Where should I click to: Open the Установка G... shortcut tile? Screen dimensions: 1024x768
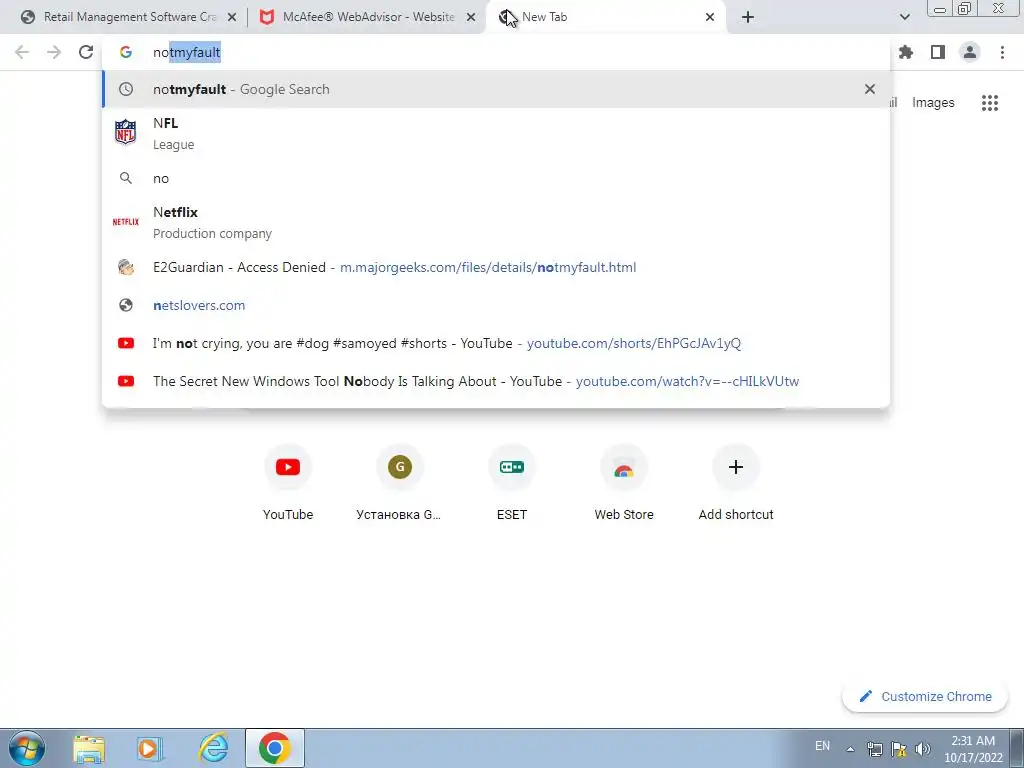[x=400, y=482]
